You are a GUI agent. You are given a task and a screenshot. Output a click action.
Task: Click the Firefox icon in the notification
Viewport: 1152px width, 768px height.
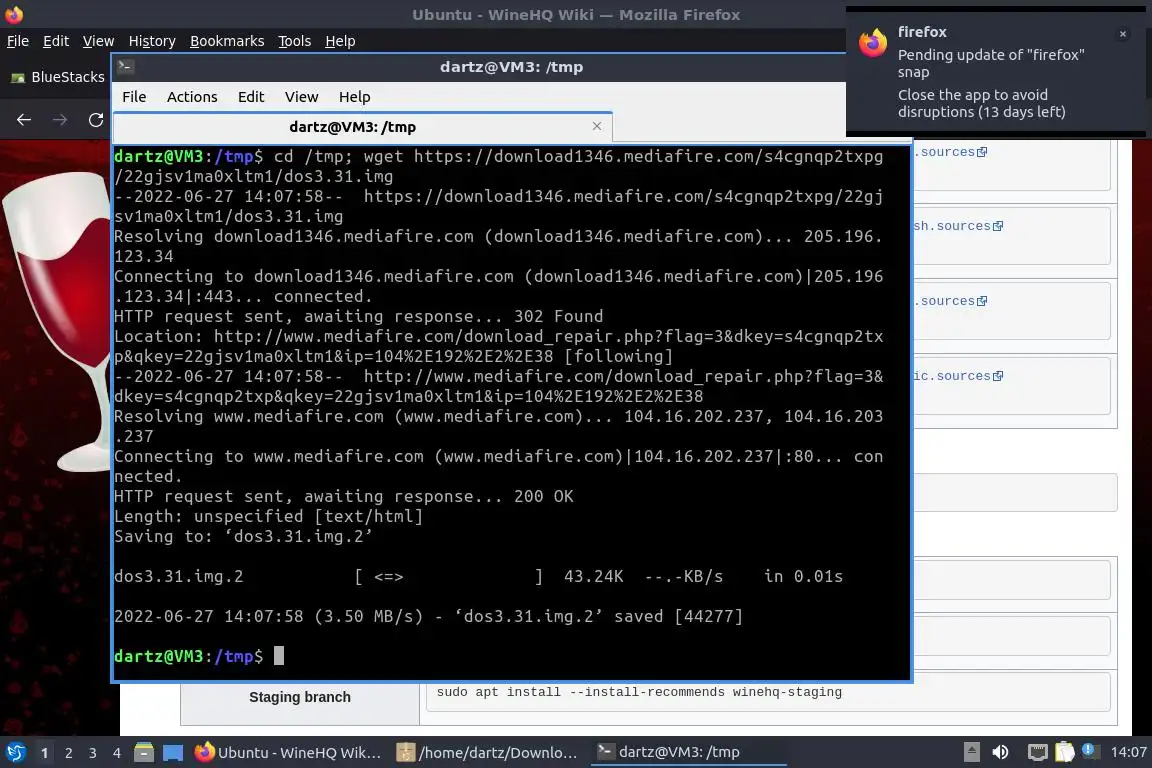tap(873, 43)
